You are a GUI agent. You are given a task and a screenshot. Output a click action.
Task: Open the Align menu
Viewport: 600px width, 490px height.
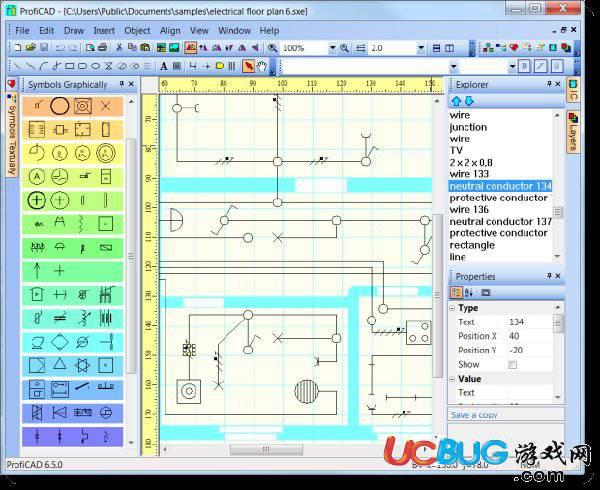pos(170,31)
